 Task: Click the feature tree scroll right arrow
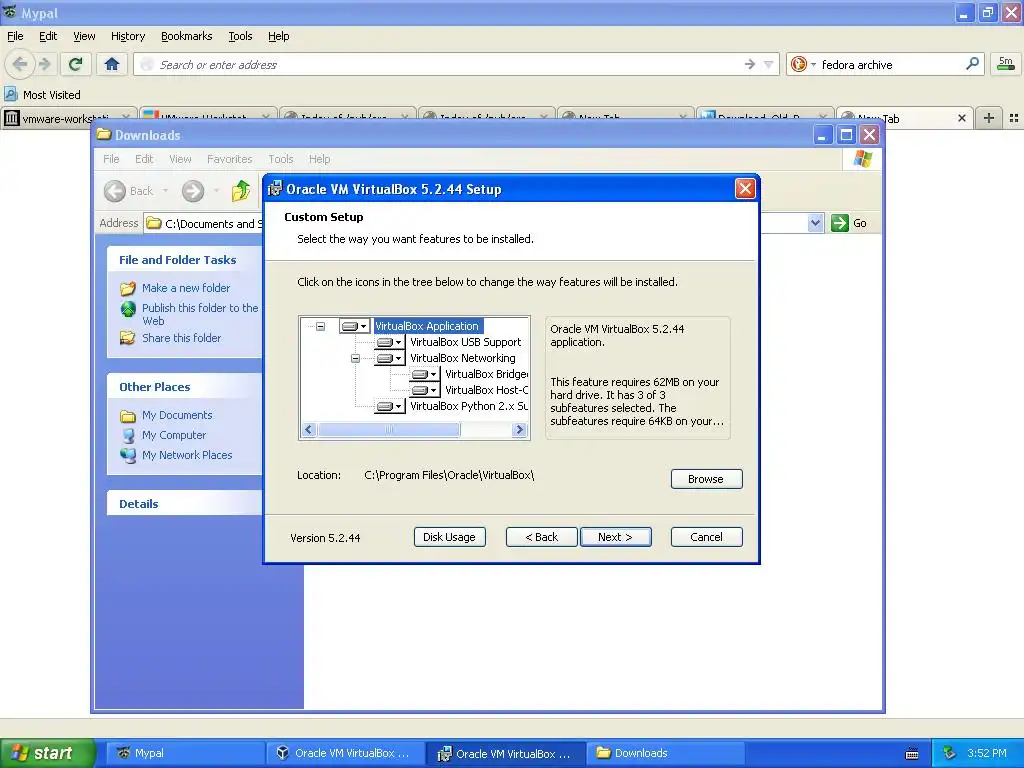[520, 430]
